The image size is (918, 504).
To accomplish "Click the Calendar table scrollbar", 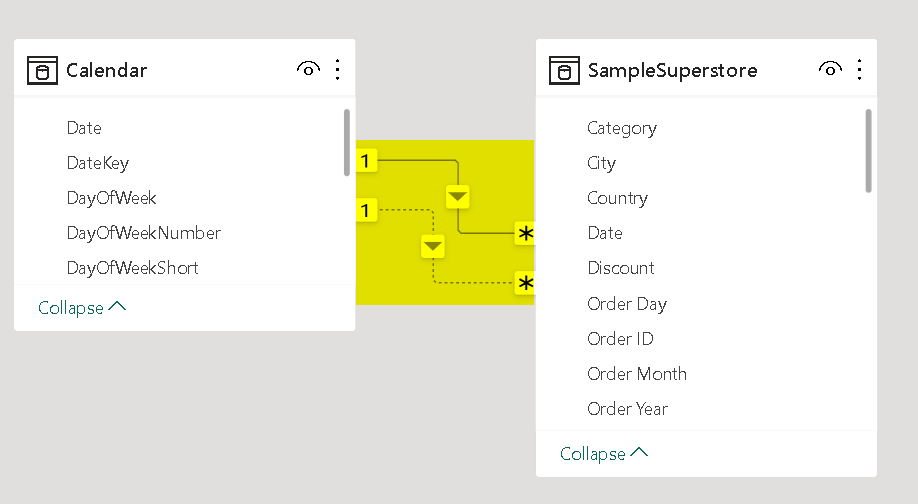I will pos(347,142).
